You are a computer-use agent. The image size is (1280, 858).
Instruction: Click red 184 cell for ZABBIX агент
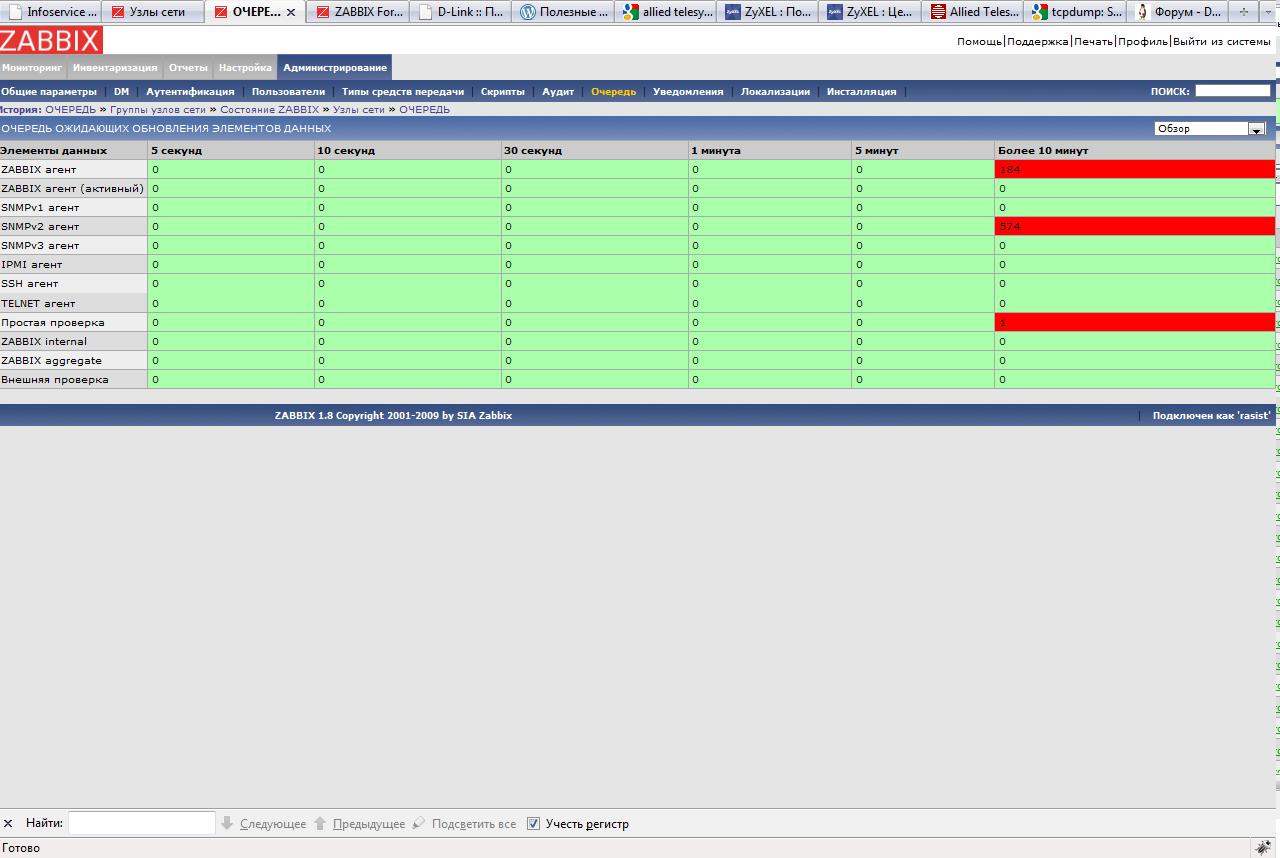(1135, 169)
